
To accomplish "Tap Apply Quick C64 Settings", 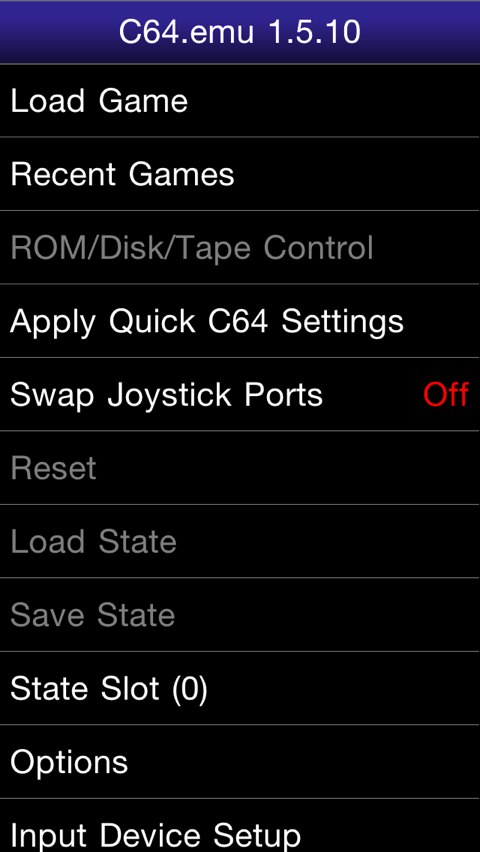I will (240, 321).
